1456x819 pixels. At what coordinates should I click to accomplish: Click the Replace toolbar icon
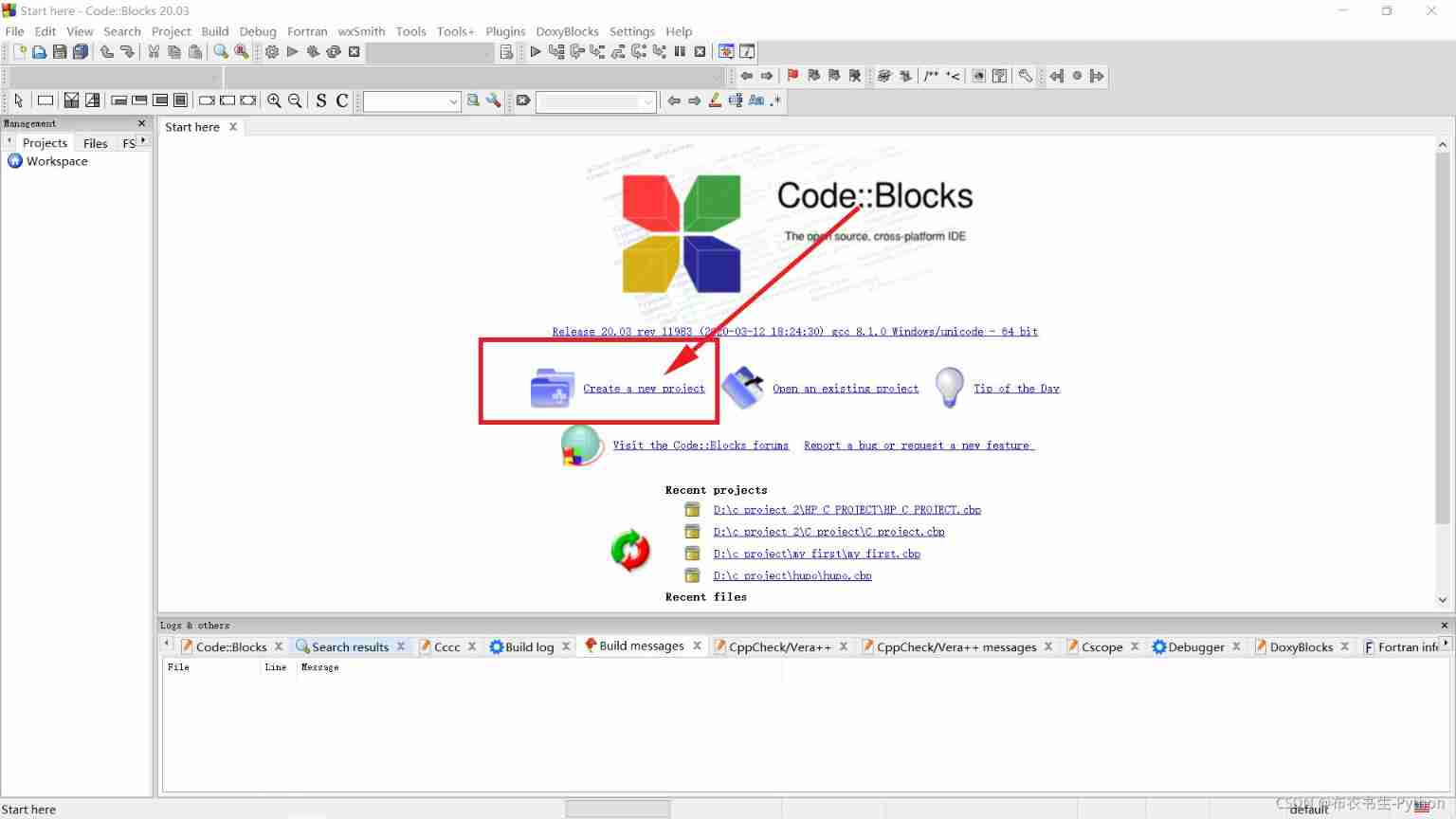242,52
